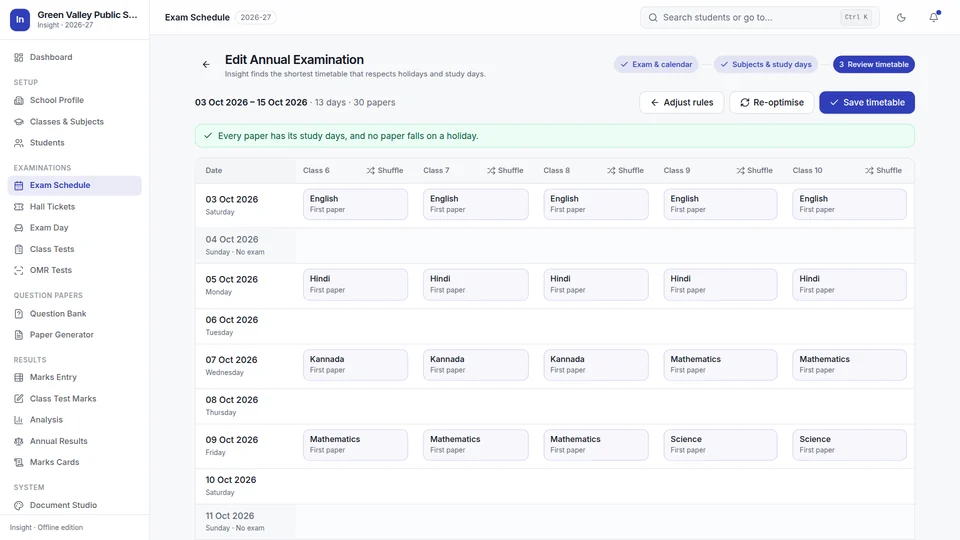Screen dimensions: 960x540
Task: Click Insight Offline edition footer text
Action: pos(47,528)
